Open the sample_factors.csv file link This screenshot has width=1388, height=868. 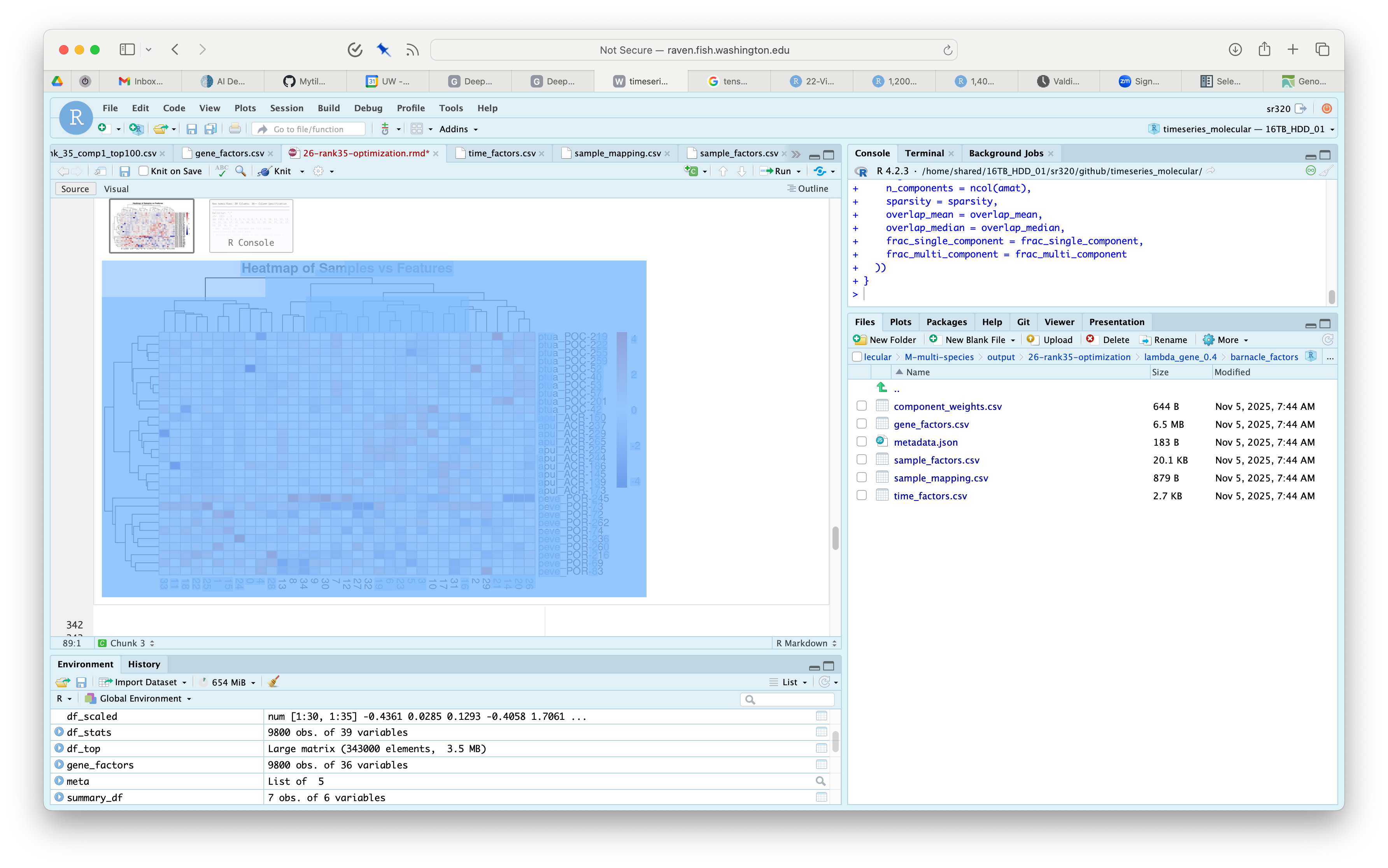point(936,460)
